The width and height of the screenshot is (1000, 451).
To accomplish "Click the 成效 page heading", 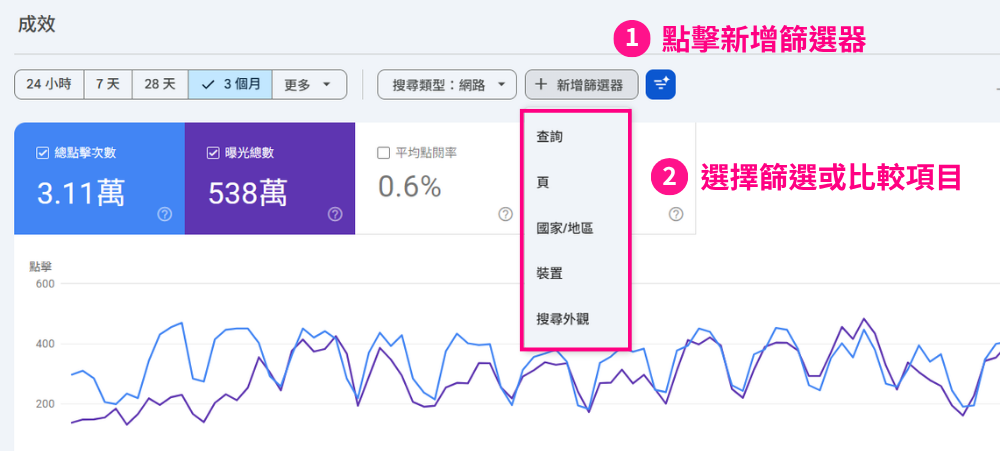I will [x=36, y=24].
